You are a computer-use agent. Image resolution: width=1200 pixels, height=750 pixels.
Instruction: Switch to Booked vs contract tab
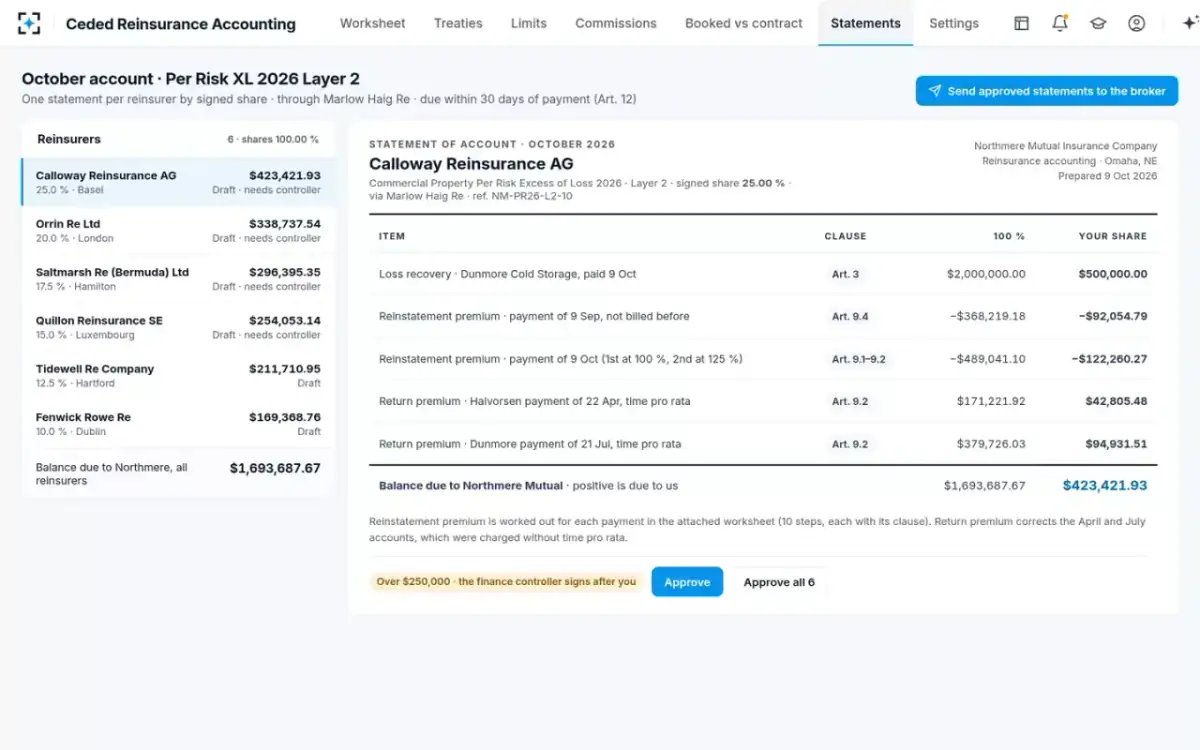coord(744,23)
